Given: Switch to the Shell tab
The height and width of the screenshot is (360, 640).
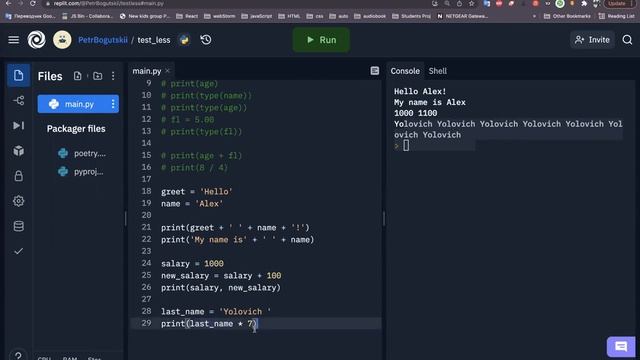Looking at the screenshot, I should pyautogui.click(x=438, y=71).
